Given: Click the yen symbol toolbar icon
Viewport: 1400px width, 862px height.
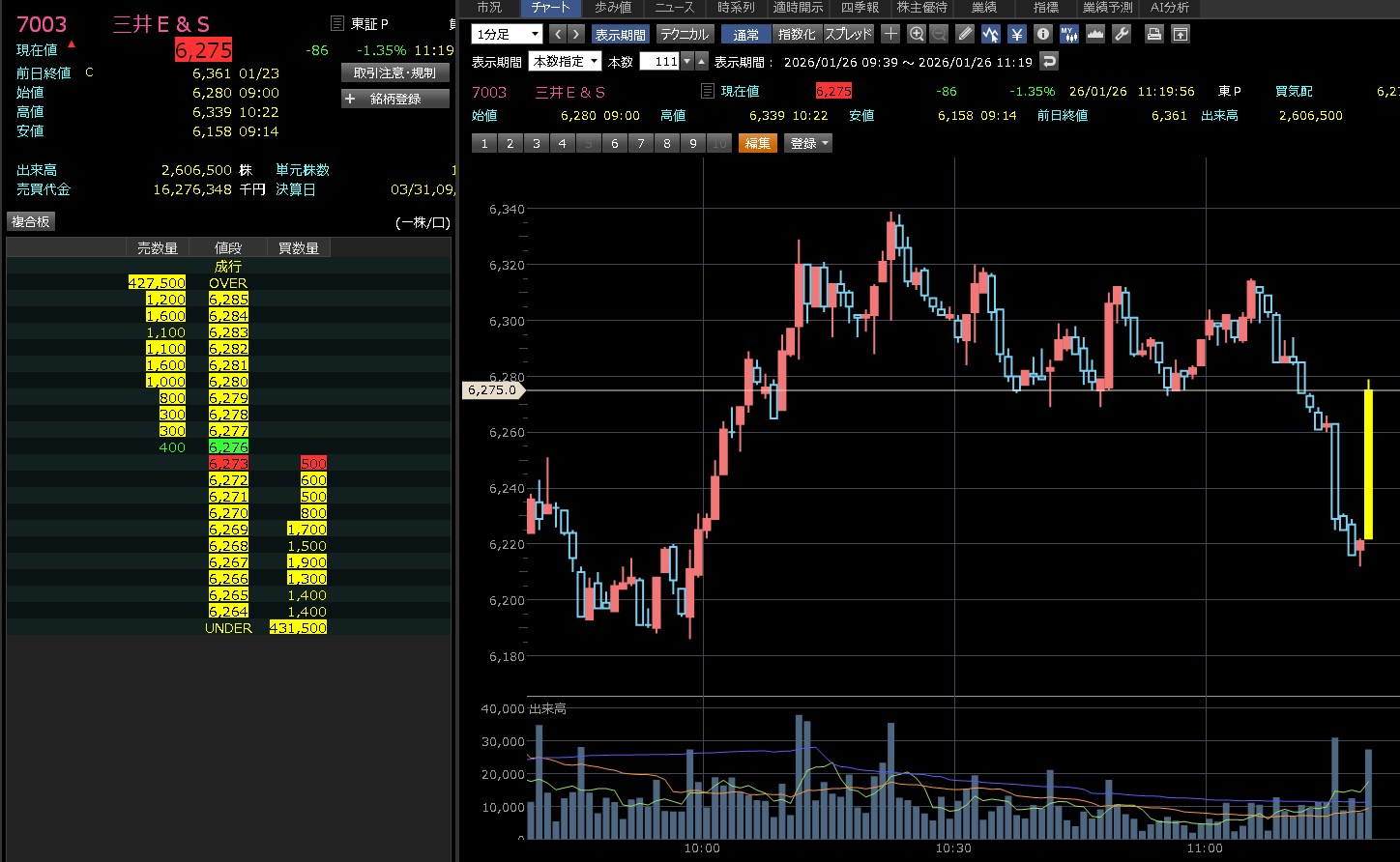Looking at the screenshot, I should tap(1017, 34).
